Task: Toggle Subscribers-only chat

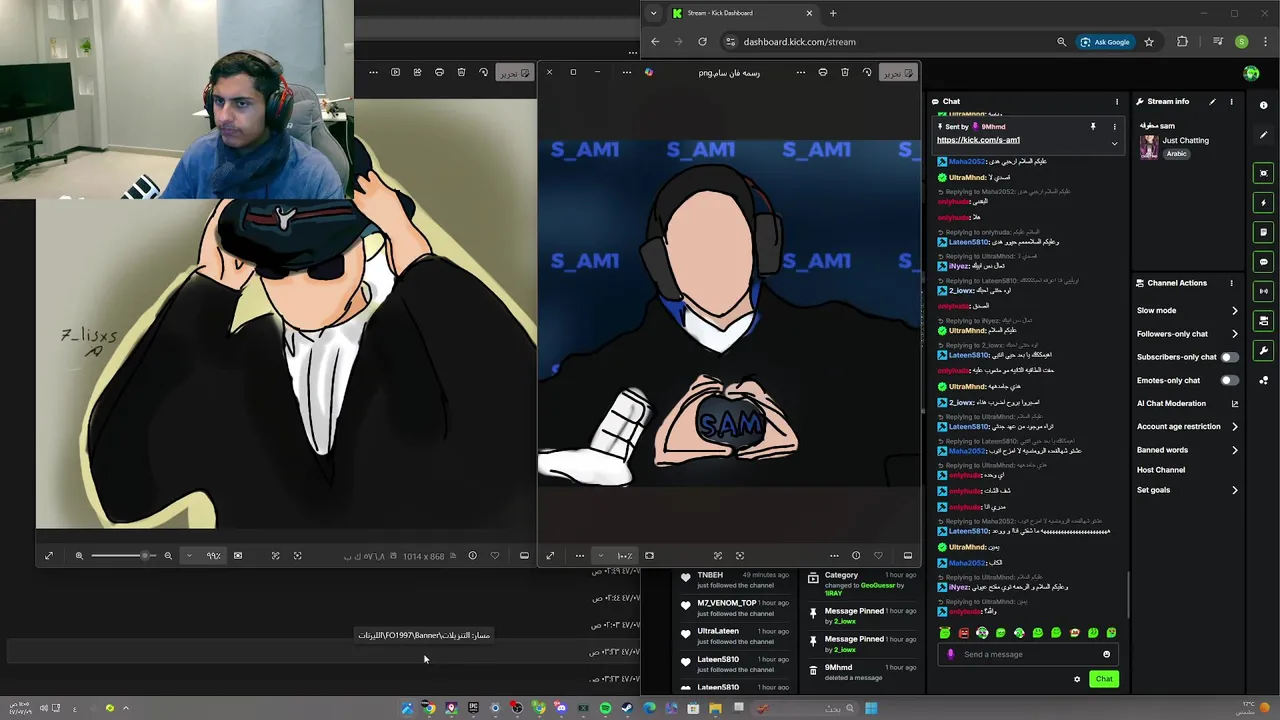Action: pyautogui.click(x=1229, y=357)
